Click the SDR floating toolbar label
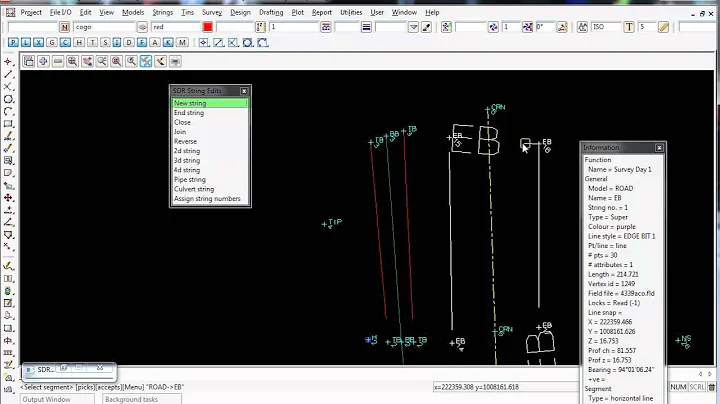 pyautogui.click(x=45, y=370)
